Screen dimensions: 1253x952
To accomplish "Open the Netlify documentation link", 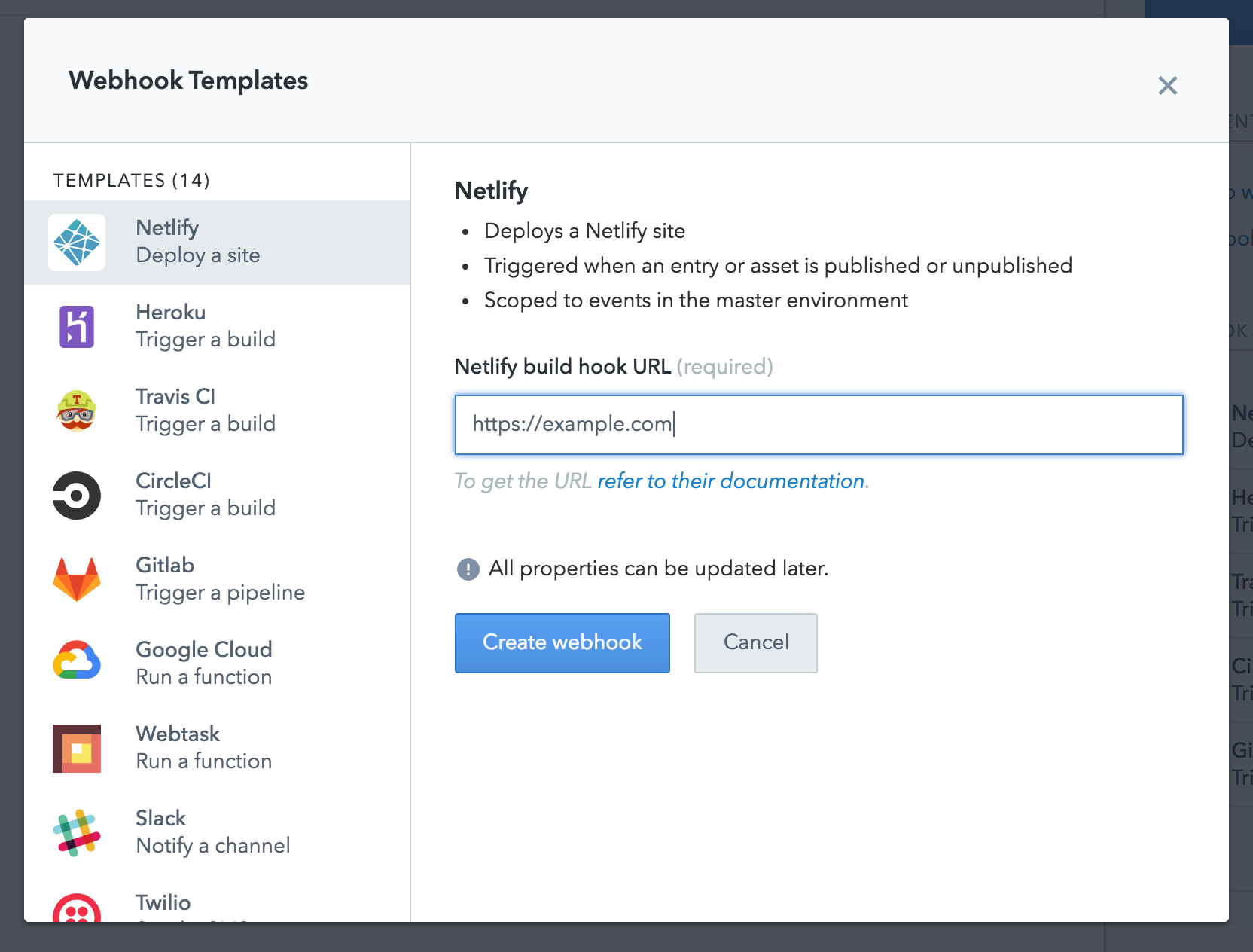I will [x=731, y=481].
